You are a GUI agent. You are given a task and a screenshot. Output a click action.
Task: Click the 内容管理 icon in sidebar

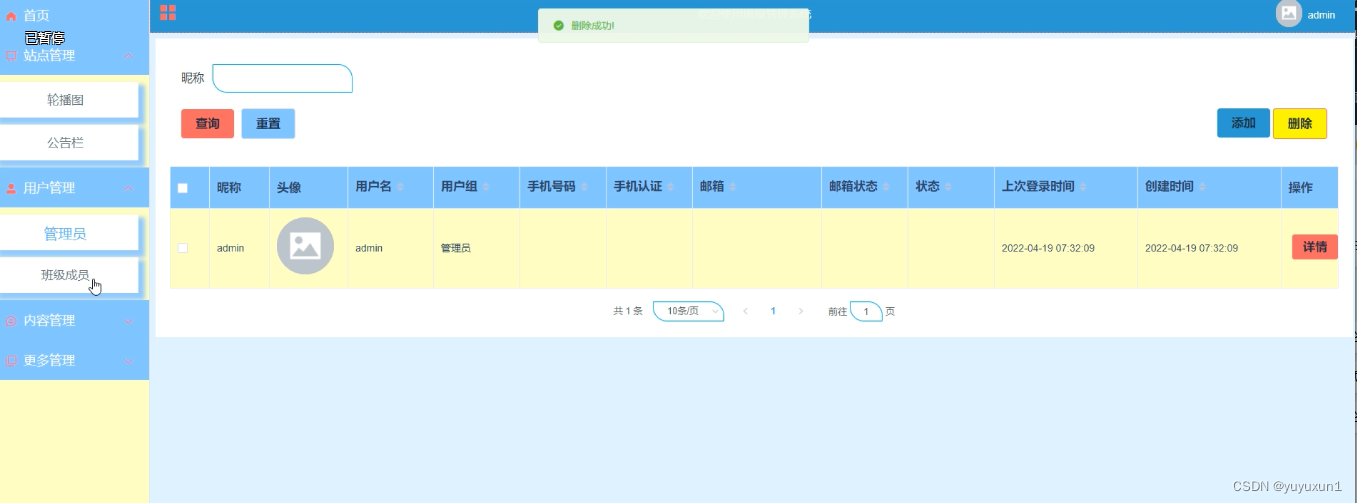click(x=11, y=321)
